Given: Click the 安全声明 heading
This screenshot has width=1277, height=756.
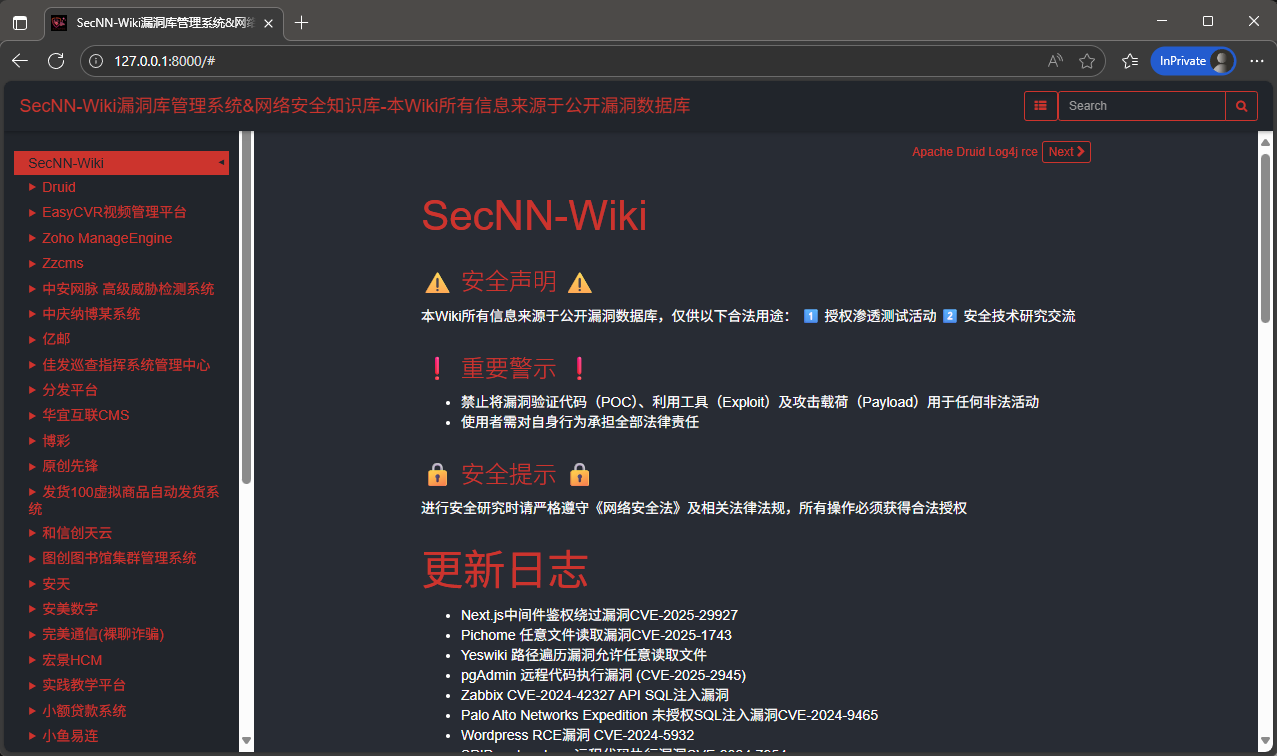Looking at the screenshot, I should (508, 282).
